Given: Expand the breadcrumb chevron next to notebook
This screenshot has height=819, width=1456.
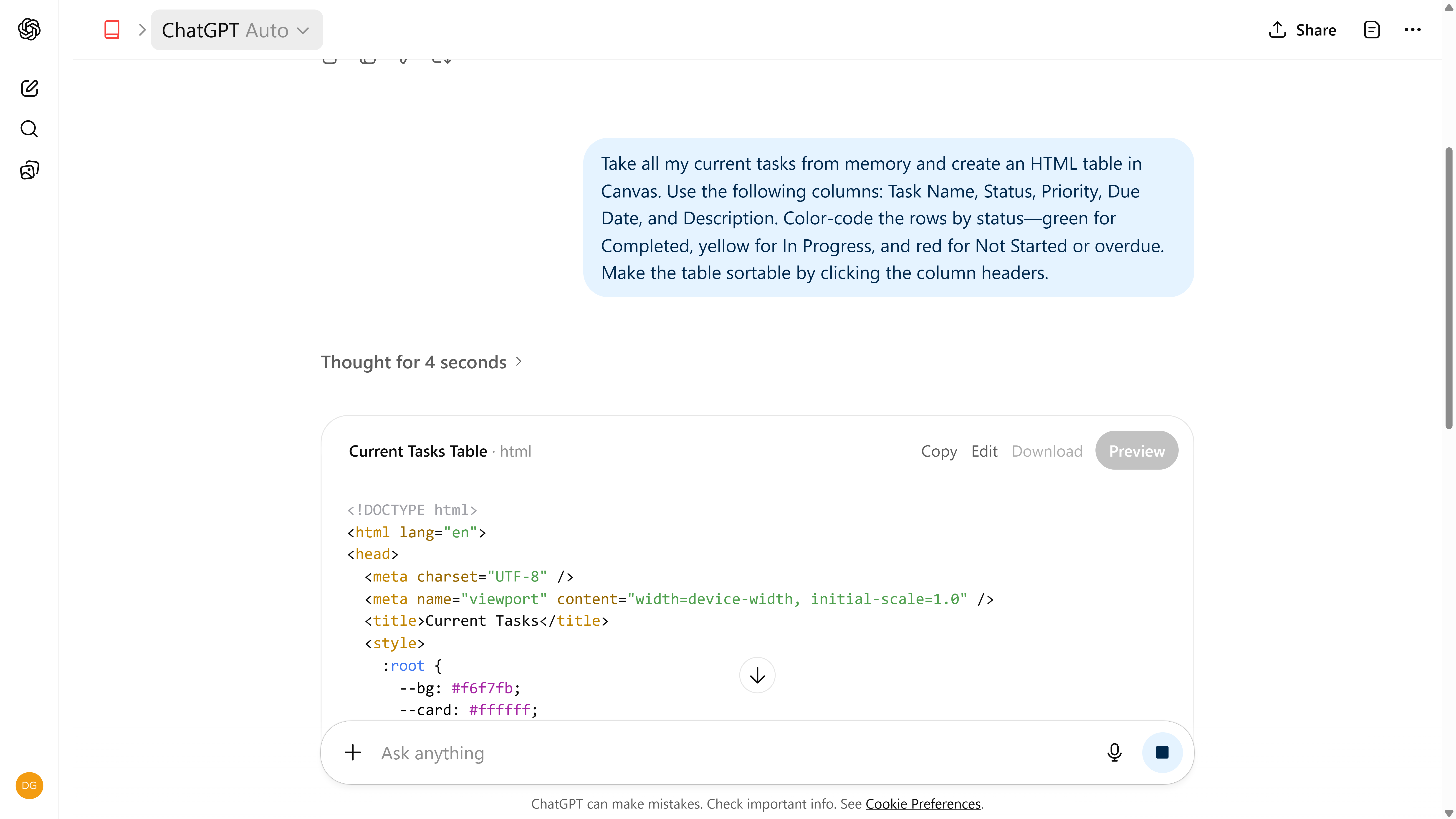Looking at the screenshot, I should coord(142,30).
